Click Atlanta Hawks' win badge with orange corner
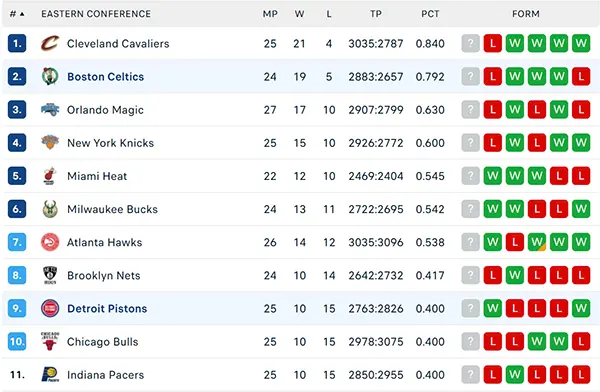 536,242
